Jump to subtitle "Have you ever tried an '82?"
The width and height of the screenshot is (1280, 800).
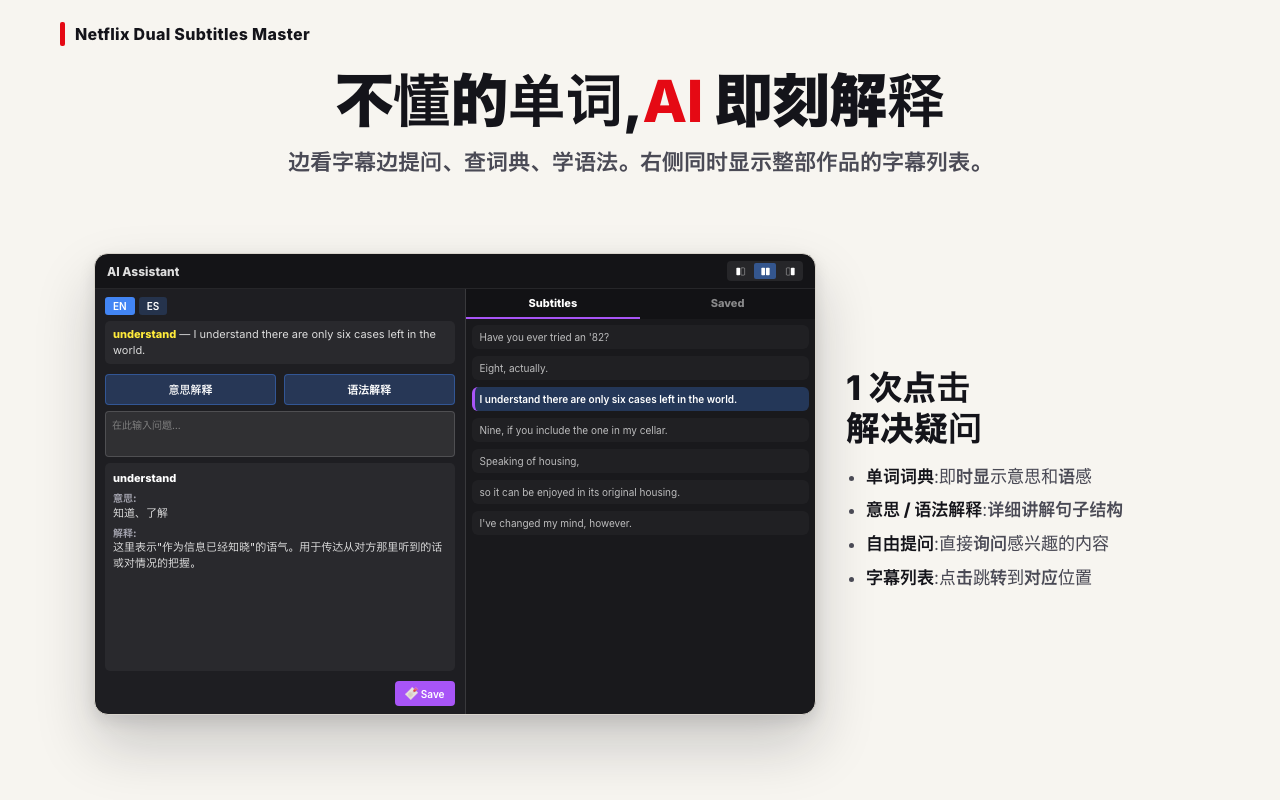click(x=640, y=337)
